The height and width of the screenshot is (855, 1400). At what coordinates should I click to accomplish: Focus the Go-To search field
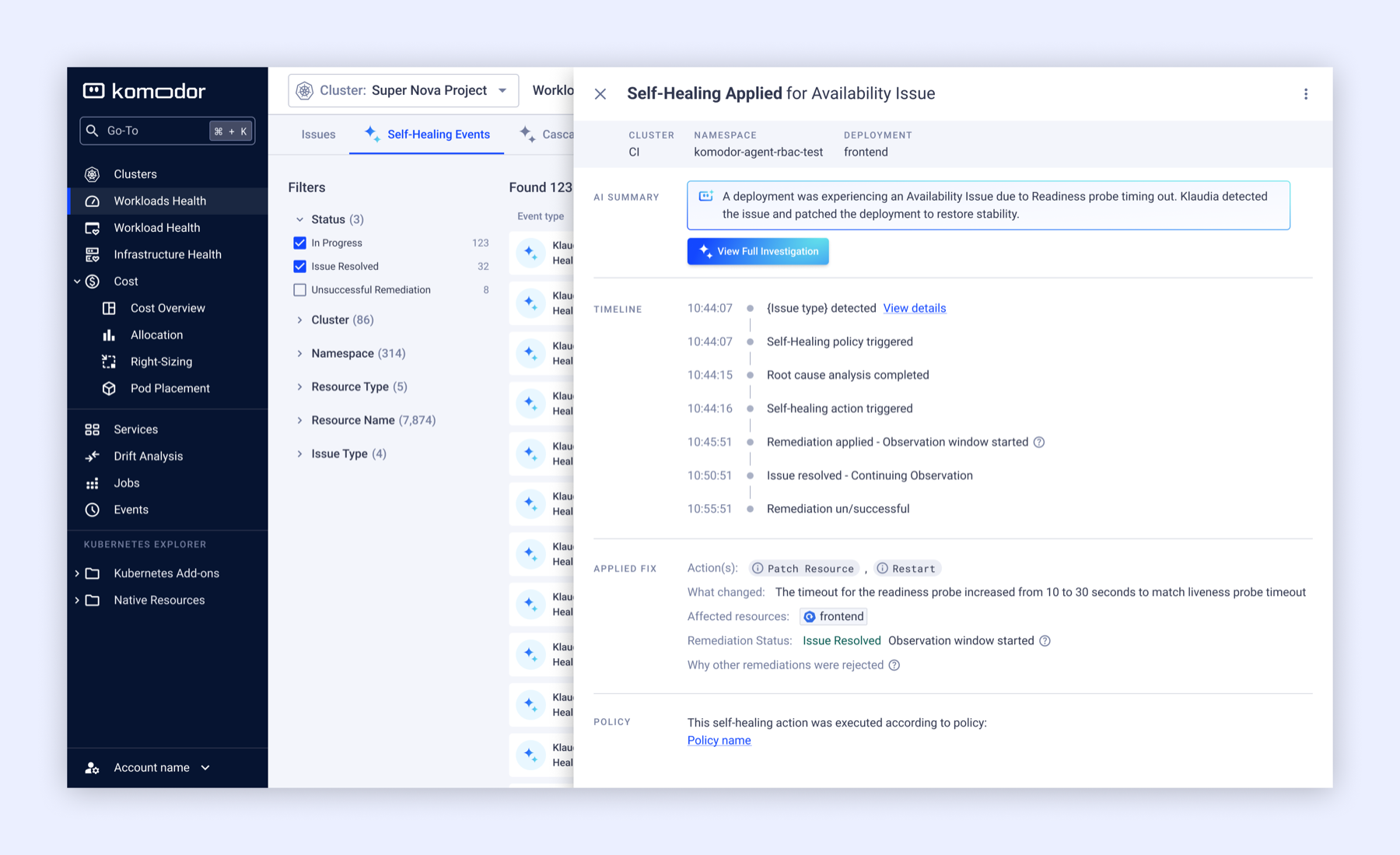coord(167,131)
